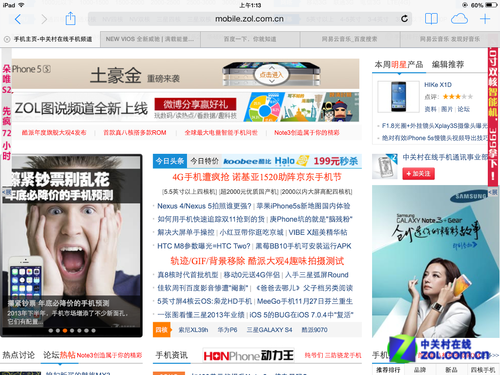Open headline 4G手机遭疯抢 诺基亚1520助阵京东手机节
The image size is (500, 375).
(257, 177)
